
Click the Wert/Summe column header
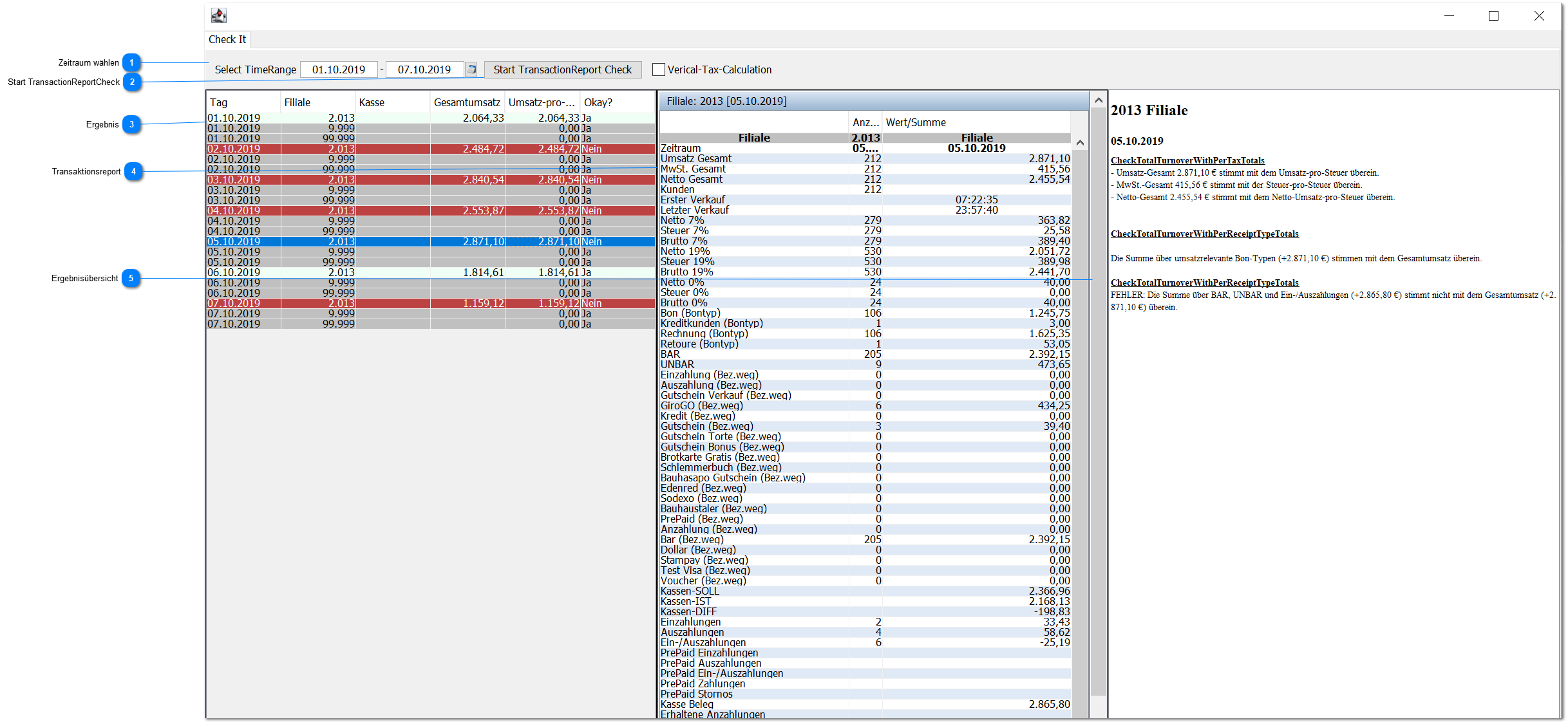[x=976, y=122]
